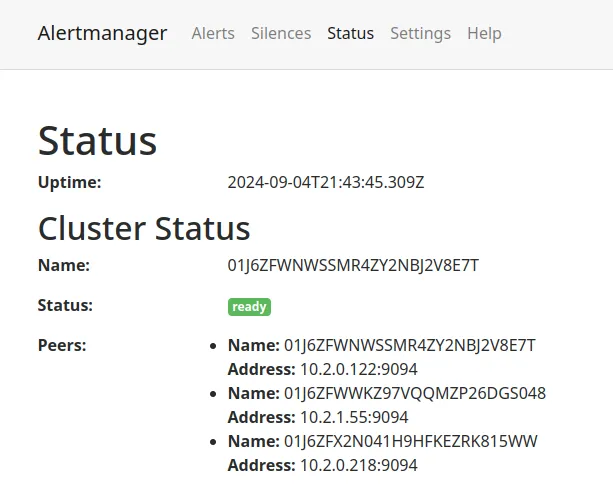Select the Status navigation item
The height and width of the screenshot is (501, 613).
pyautogui.click(x=350, y=33)
